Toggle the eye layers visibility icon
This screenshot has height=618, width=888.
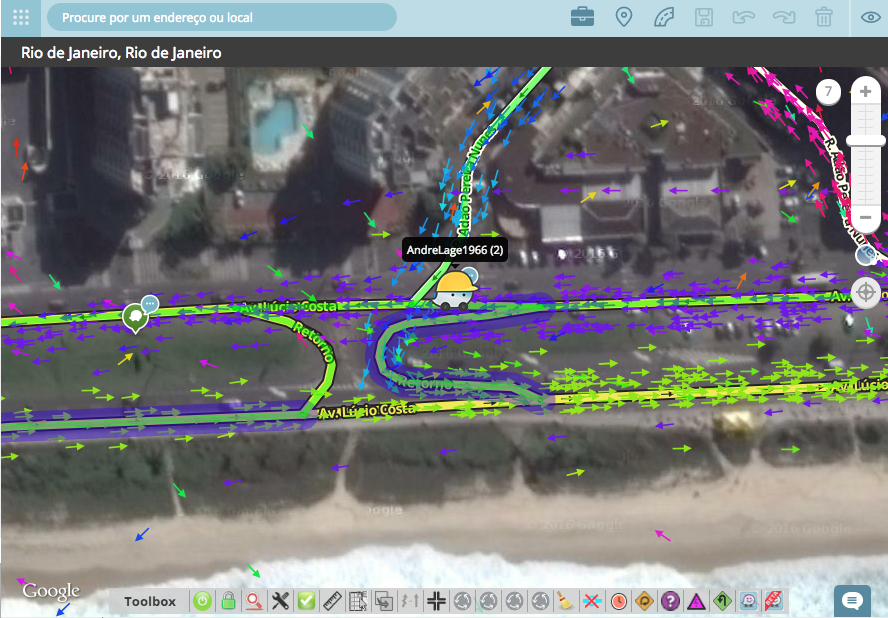pyautogui.click(x=870, y=17)
